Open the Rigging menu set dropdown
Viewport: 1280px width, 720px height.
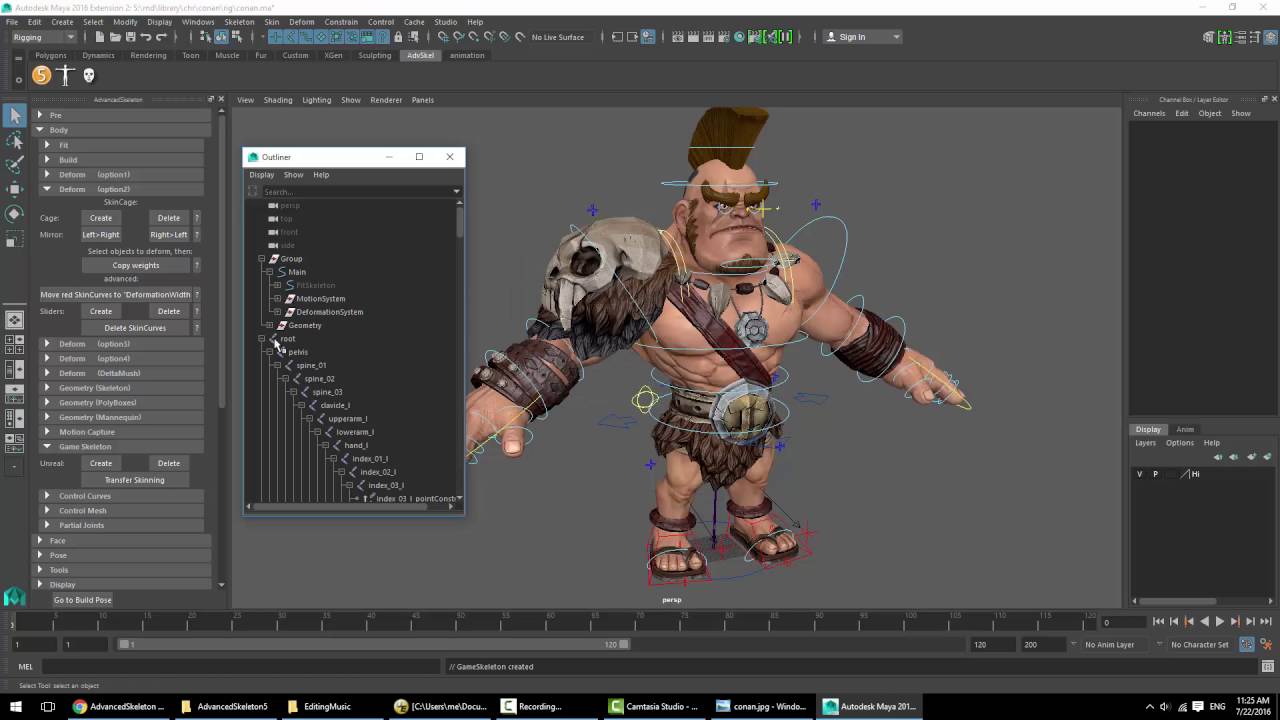click(x=44, y=37)
